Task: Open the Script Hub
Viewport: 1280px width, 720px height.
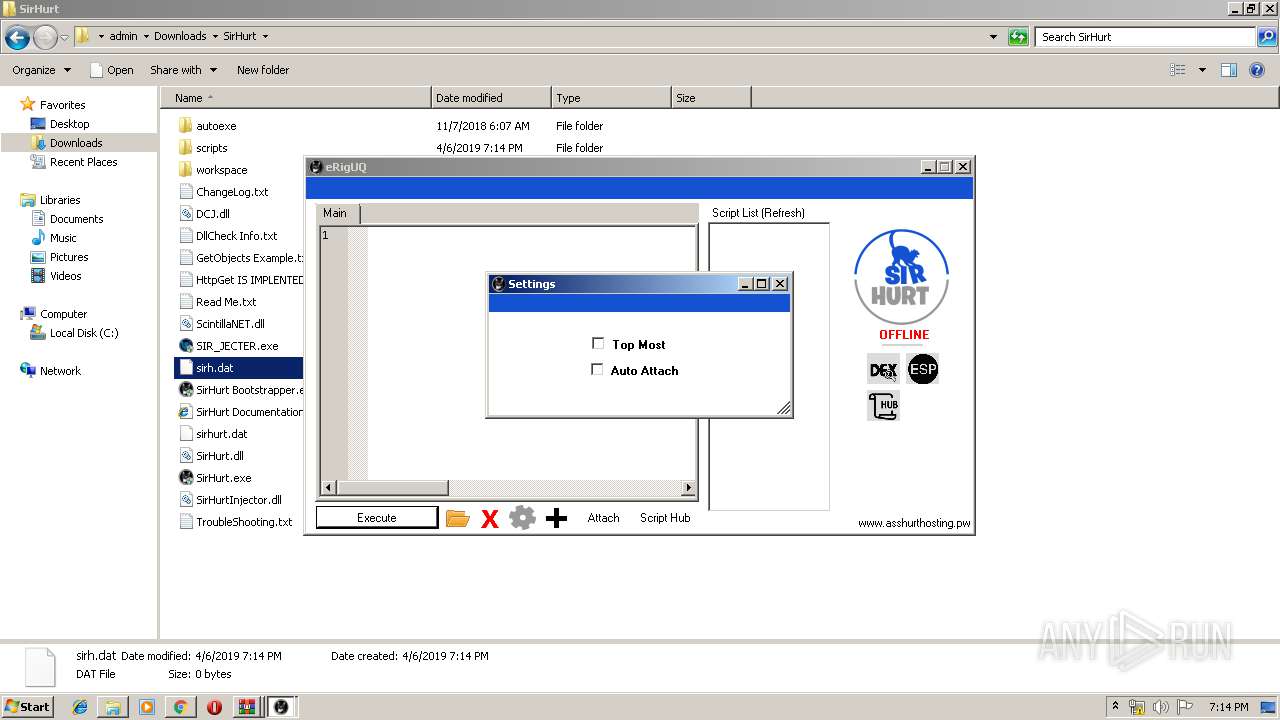Action: tap(665, 518)
